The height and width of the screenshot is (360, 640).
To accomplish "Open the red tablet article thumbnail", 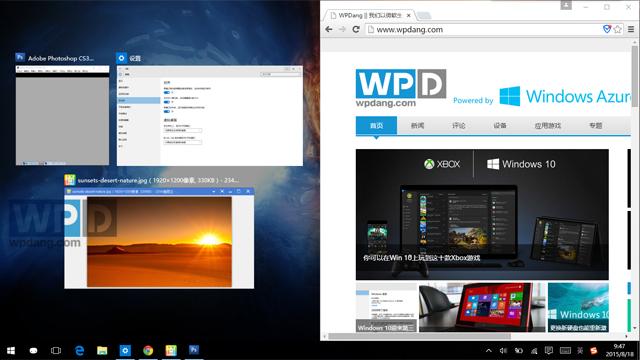I will [x=482, y=307].
